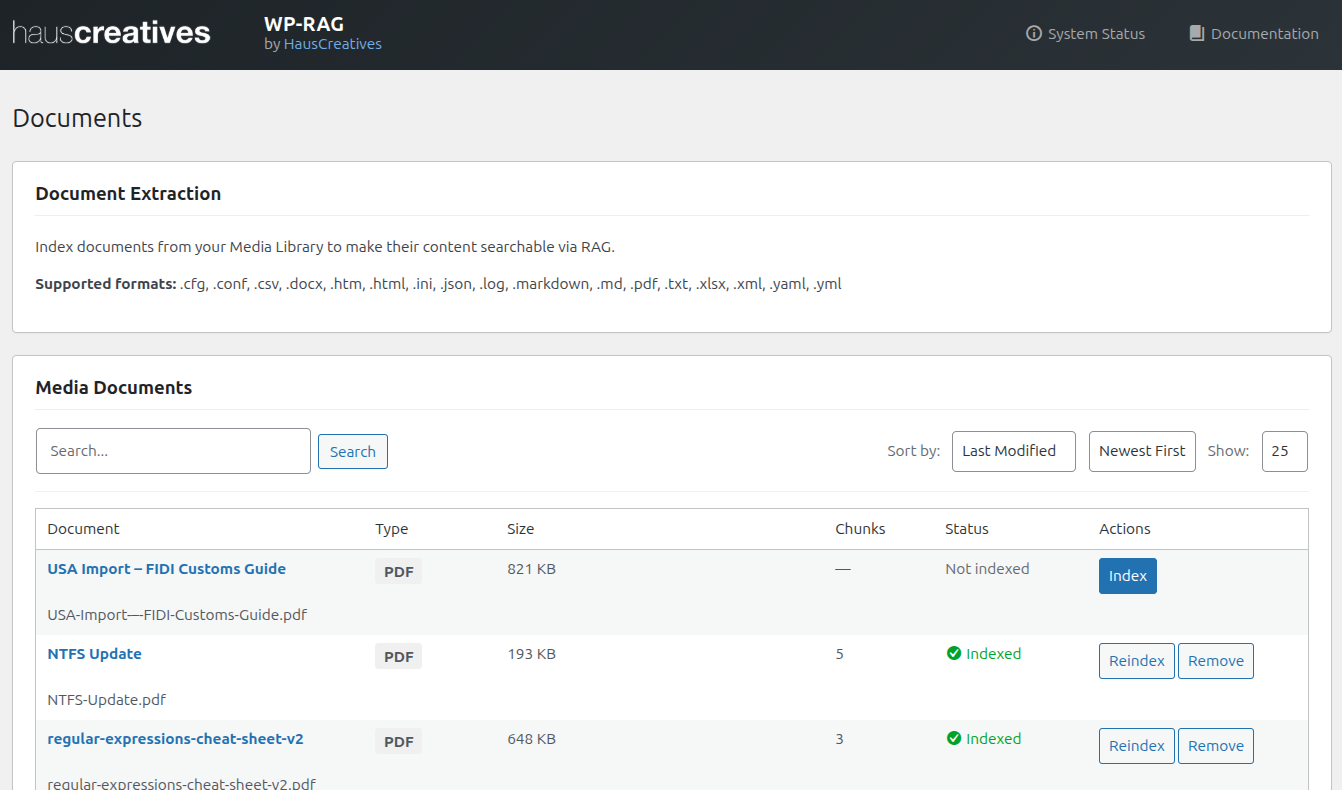Screen dimensions: 1342x790
Task: Click the Status column header
Action: pyautogui.click(x=967, y=529)
